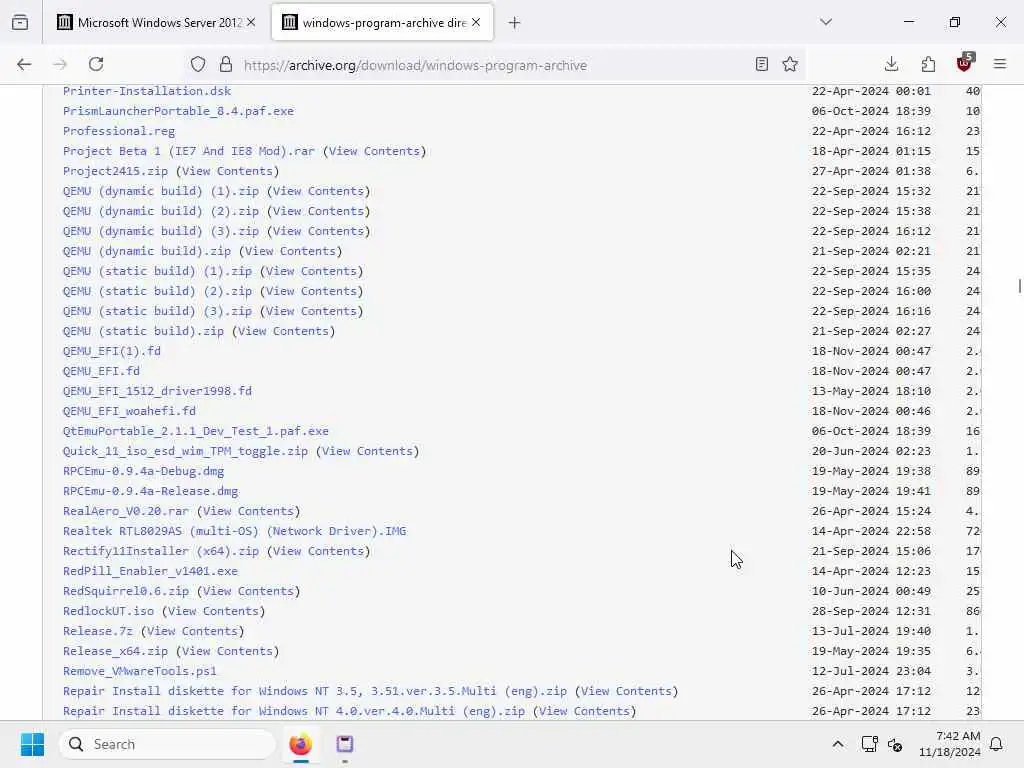Viewport: 1024px width, 768px height.
Task: View site security lock info
Action: click(226, 64)
